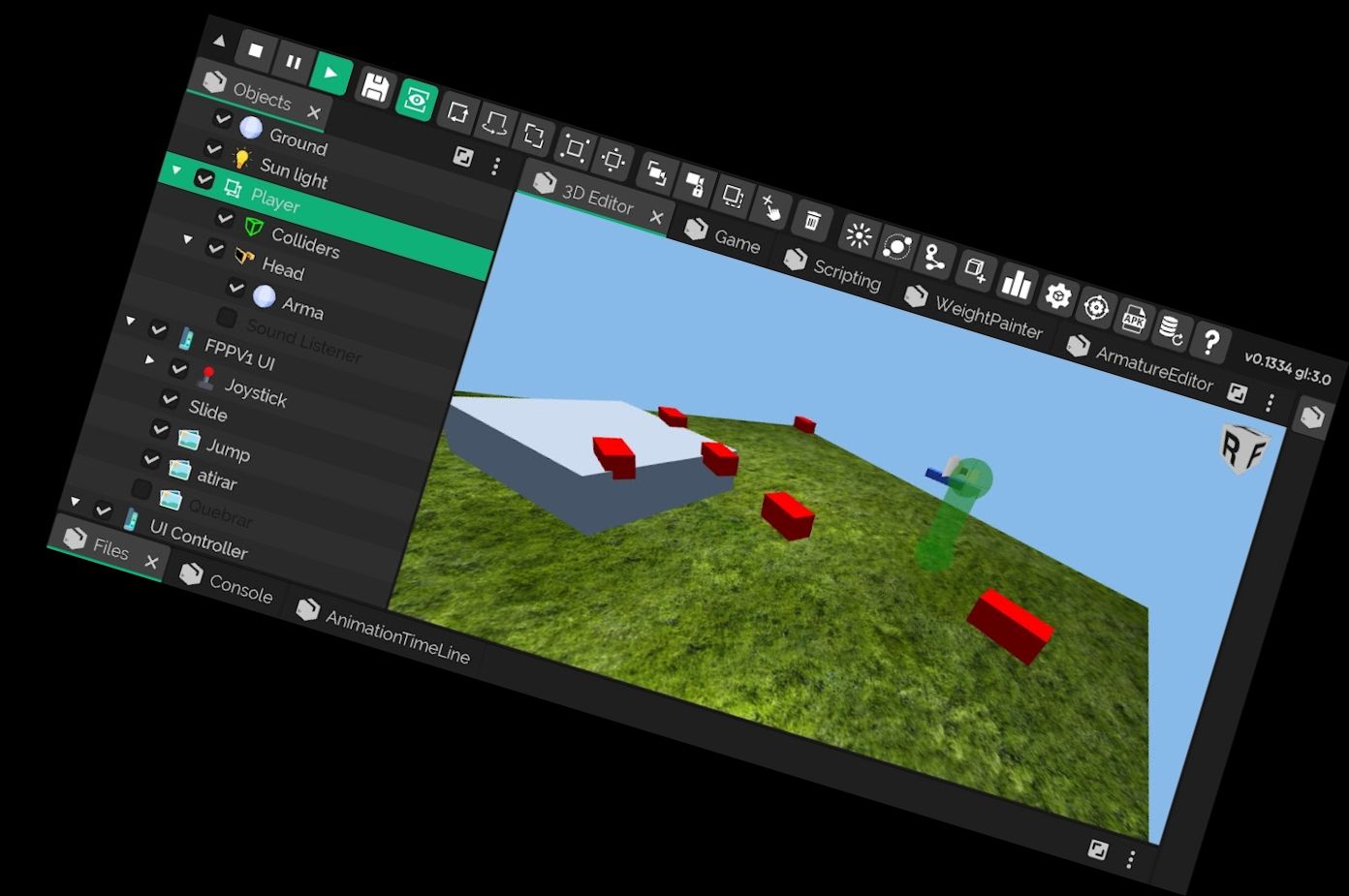Collapse the Player tree node
Image resolution: width=1349 pixels, height=896 pixels.
(176, 170)
